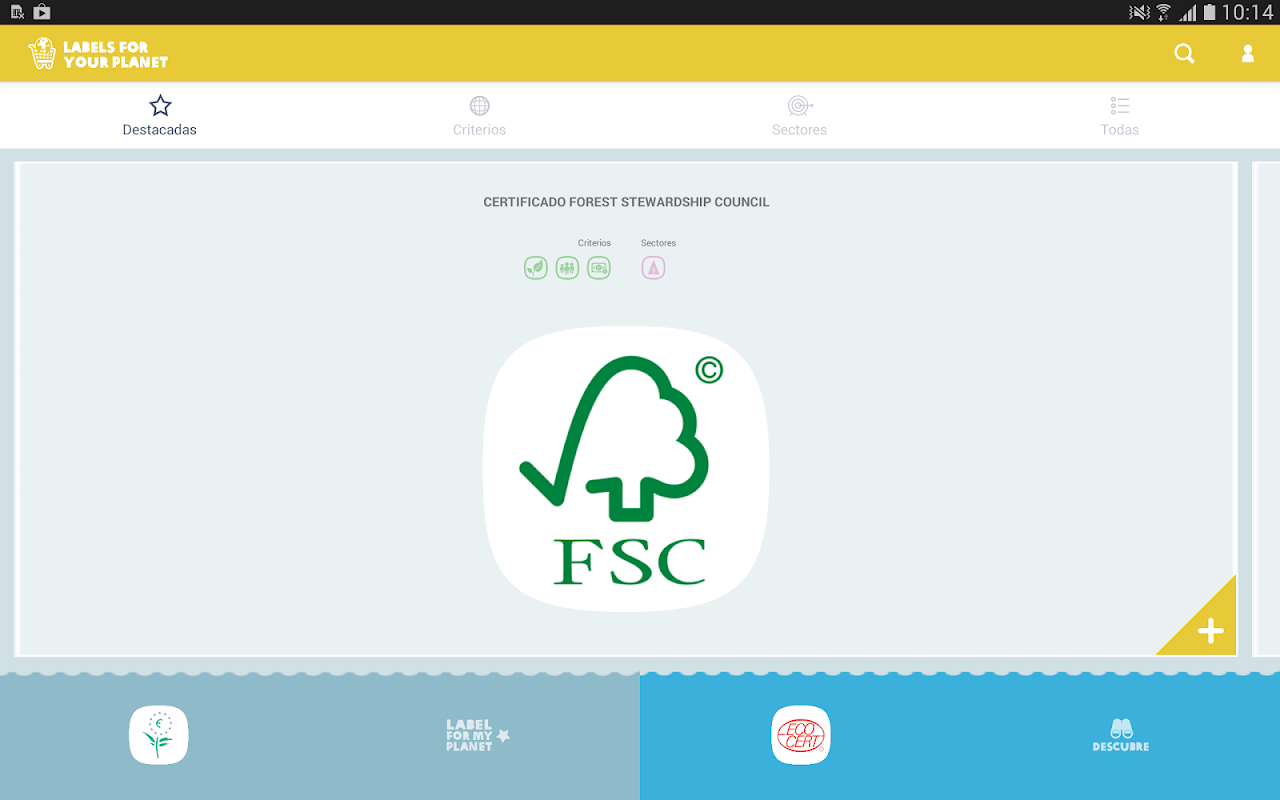The height and width of the screenshot is (800, 1280).
Task: Tap the Descubre binoculars button
Action: pyautogui.click(x=1120, y=735)
